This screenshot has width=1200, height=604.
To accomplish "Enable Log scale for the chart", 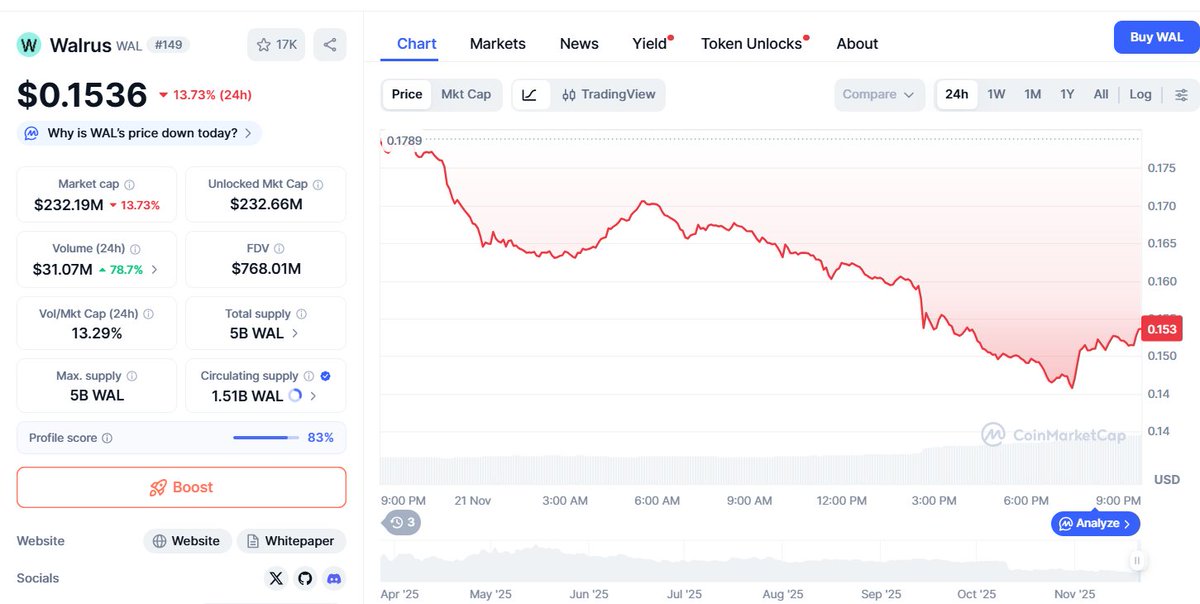I will click(1140, 94).
